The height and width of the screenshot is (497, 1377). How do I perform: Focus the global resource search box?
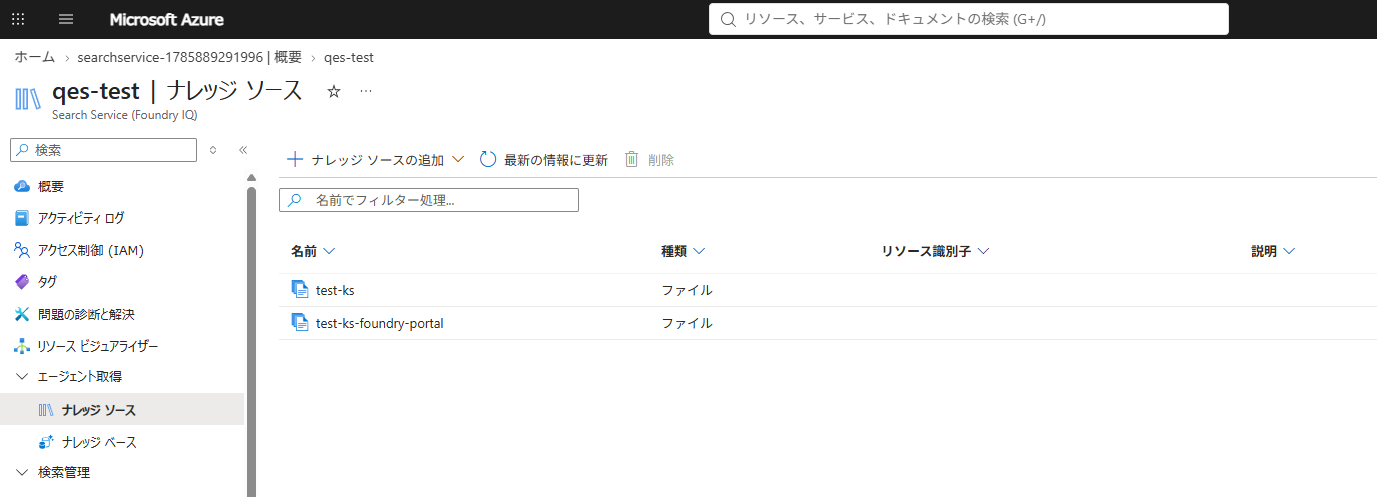(x=968, y=19)
